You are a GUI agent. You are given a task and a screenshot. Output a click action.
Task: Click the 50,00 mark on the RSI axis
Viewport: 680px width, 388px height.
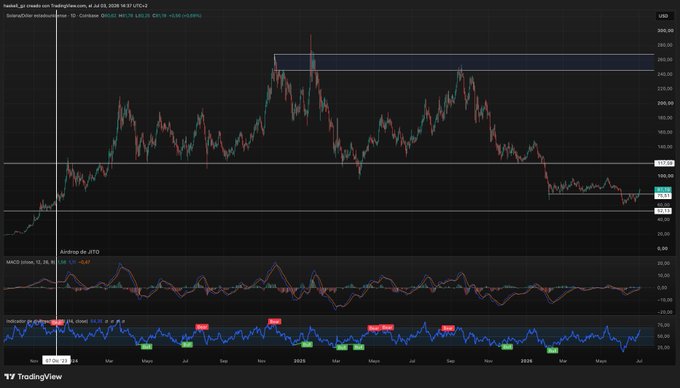coord(664,336)
